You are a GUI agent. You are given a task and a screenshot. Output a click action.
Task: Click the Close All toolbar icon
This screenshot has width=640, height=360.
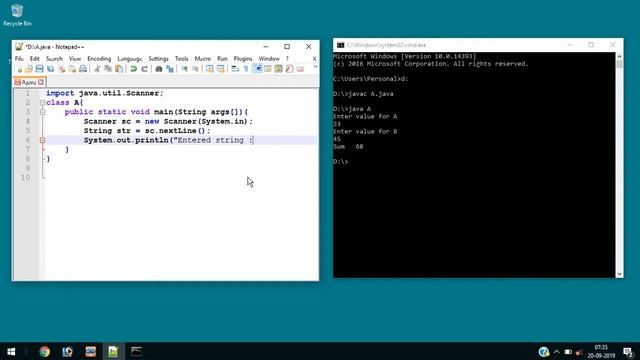[72, 69]
